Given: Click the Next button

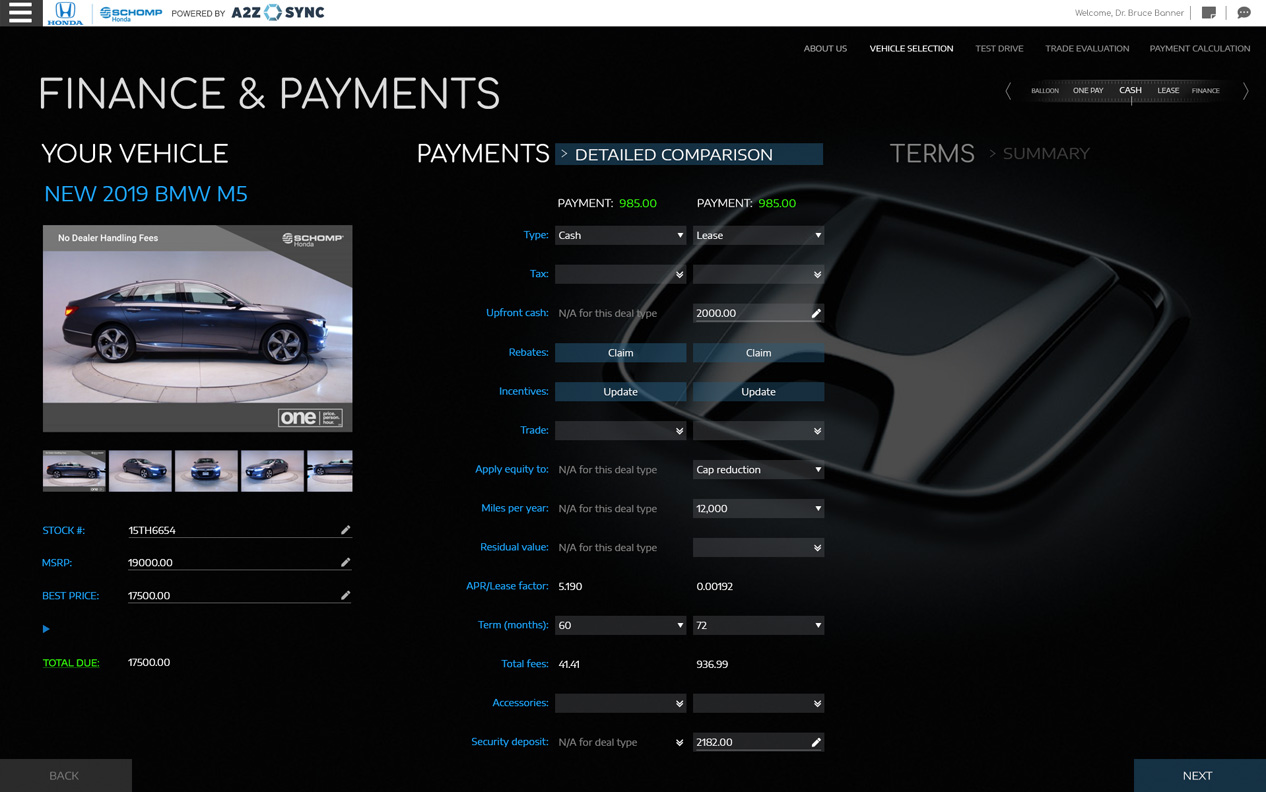Looking at the screenshot, I should [x=1198, y=776].
